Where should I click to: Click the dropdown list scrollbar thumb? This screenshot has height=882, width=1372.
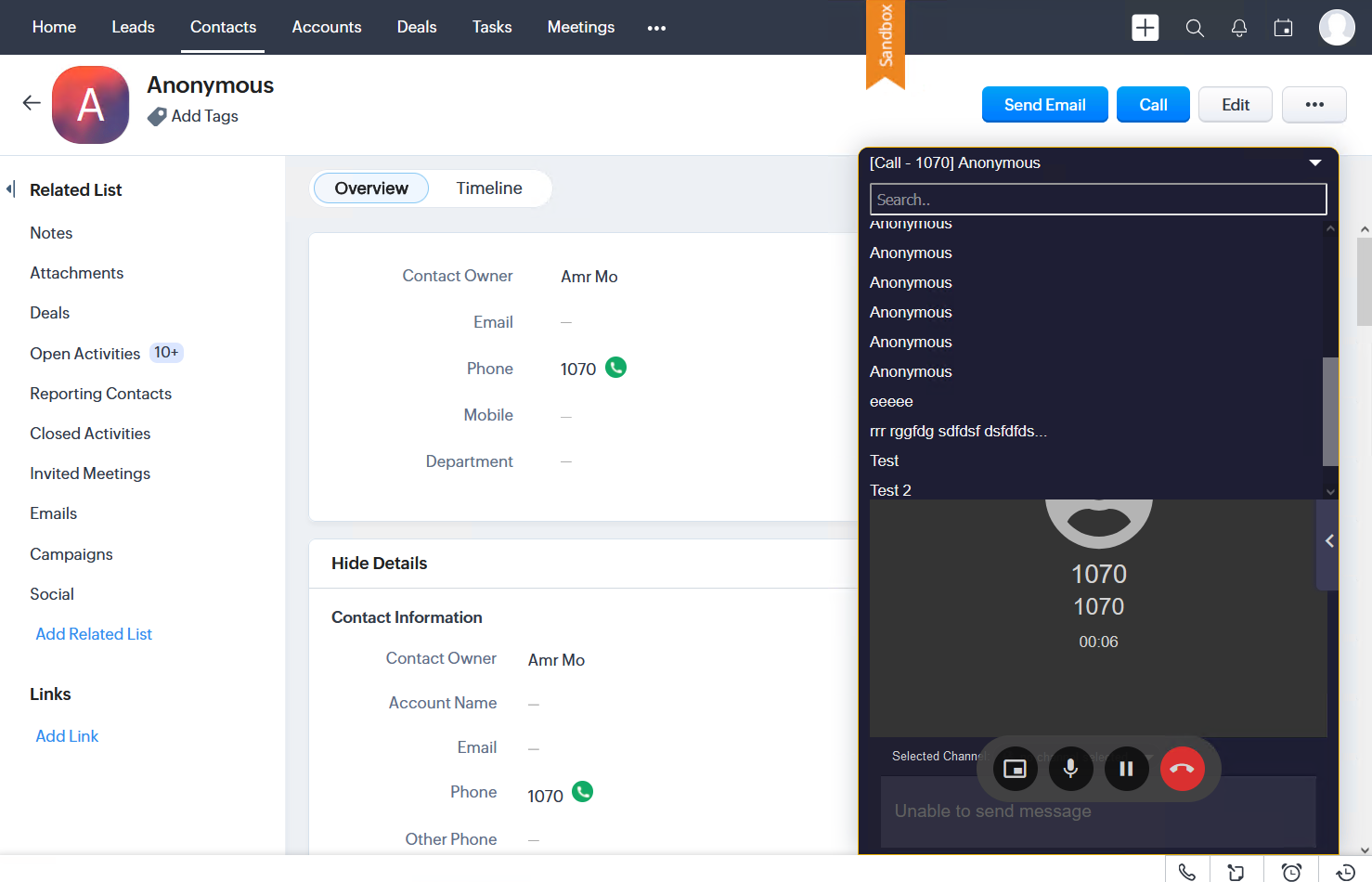tap(1329, 410)
